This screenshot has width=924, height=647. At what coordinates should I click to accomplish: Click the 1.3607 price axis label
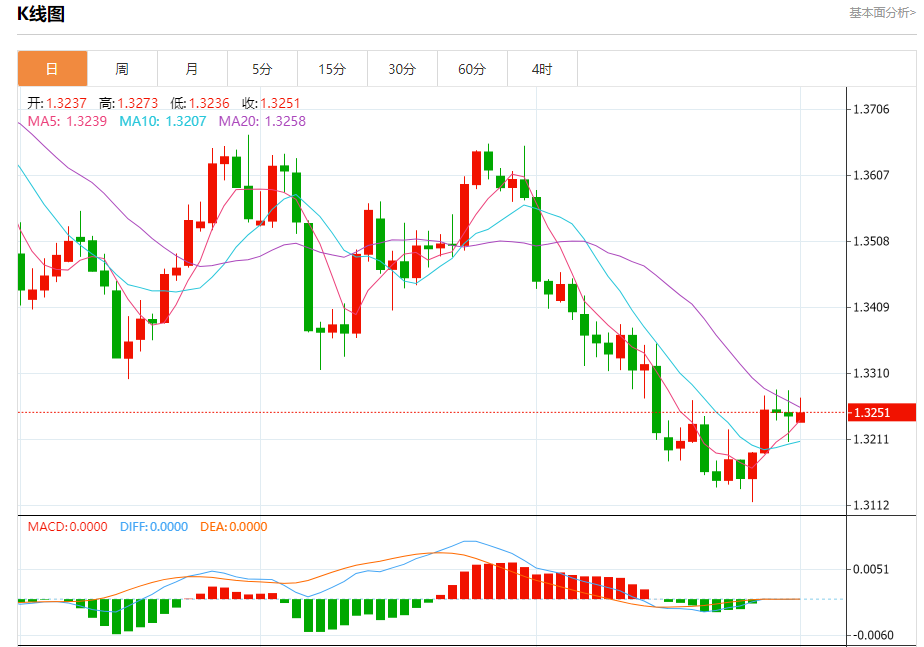pyautogui.click(x=872, y=175)
